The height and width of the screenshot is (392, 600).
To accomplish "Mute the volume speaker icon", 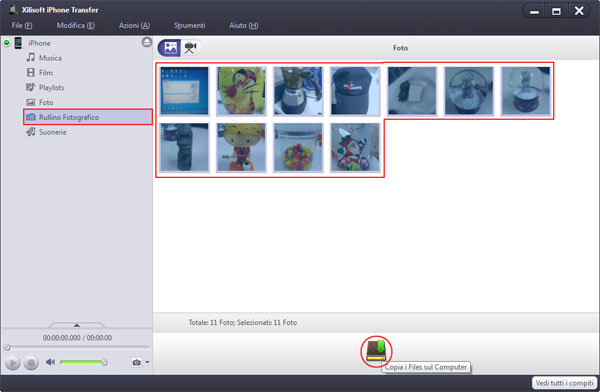I will [51, 362].
